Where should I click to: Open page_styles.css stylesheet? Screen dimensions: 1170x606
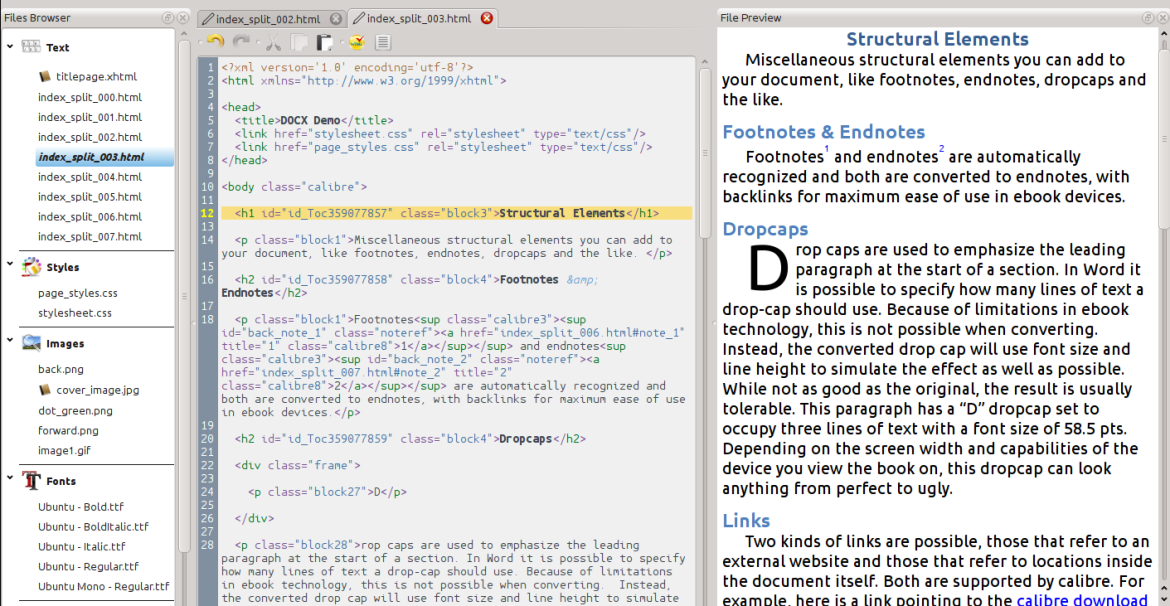[78, 293]
